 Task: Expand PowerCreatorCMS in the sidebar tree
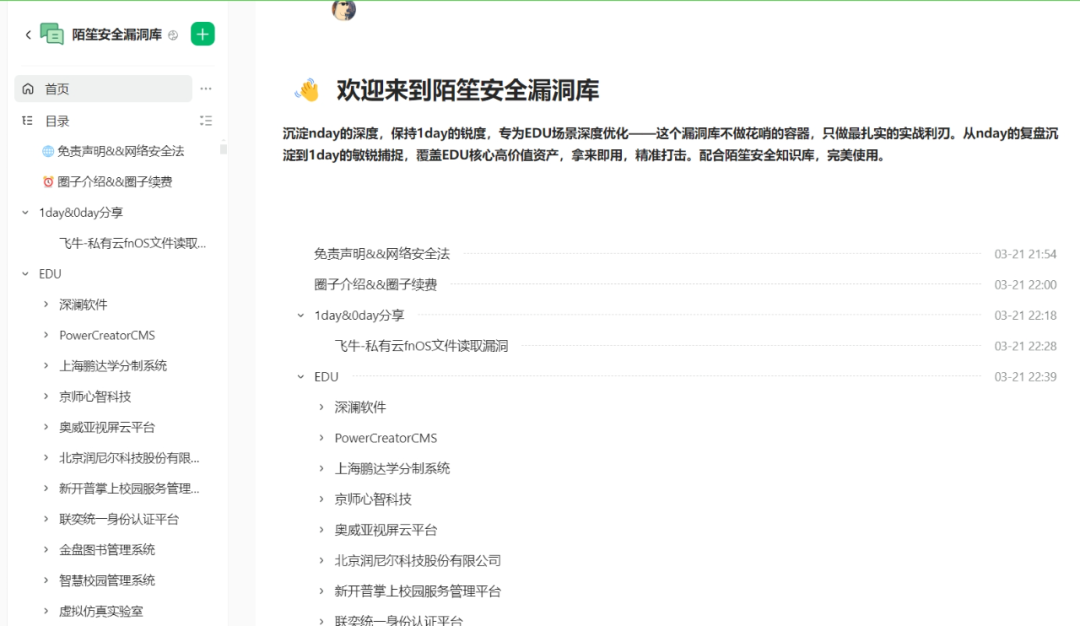coord(46,335)
